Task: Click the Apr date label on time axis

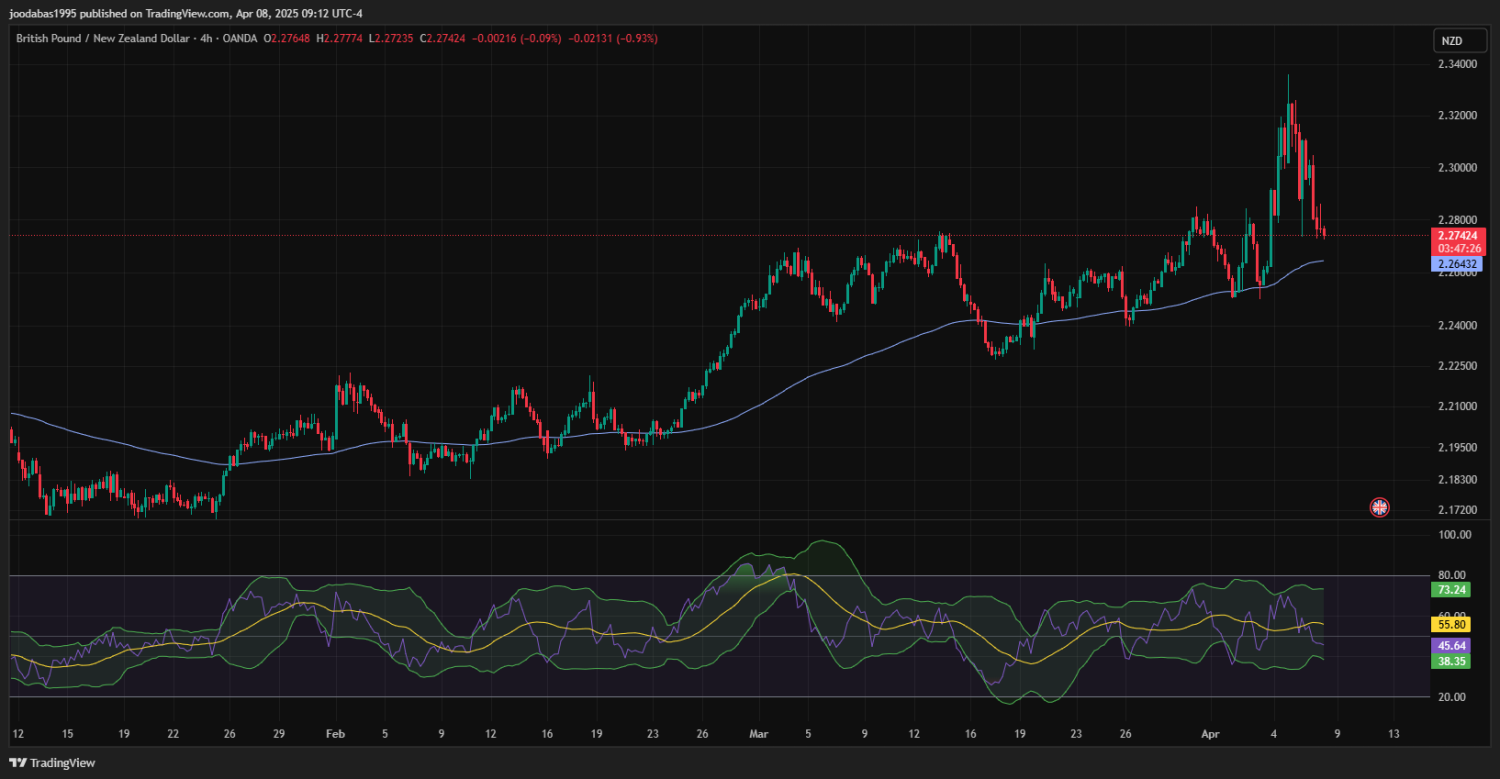Action: tap(1212, 733)
